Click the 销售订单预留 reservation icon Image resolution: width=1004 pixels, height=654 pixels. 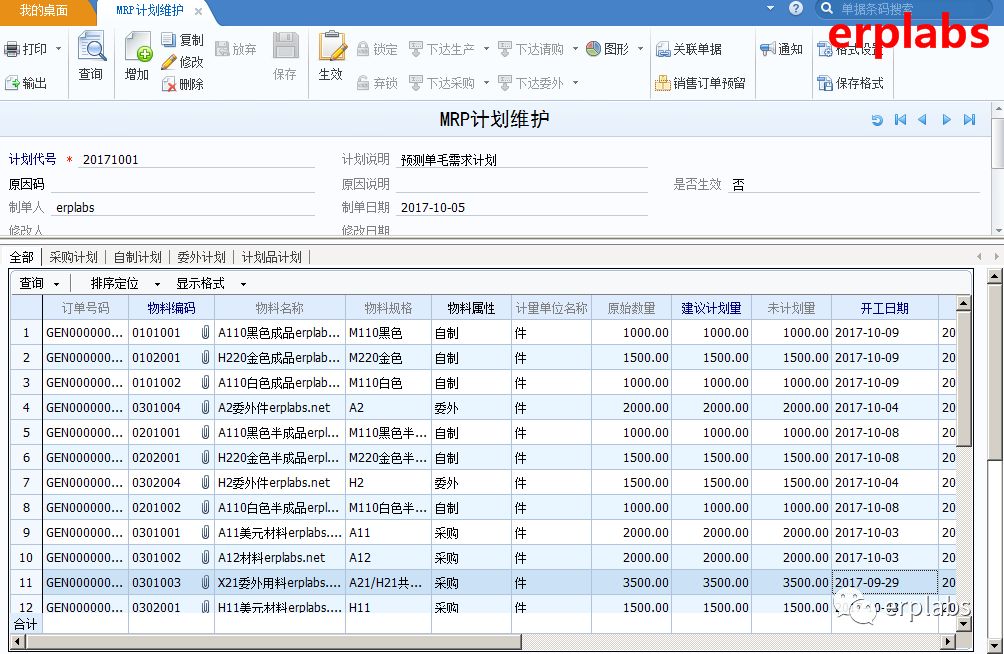(663, 83)
